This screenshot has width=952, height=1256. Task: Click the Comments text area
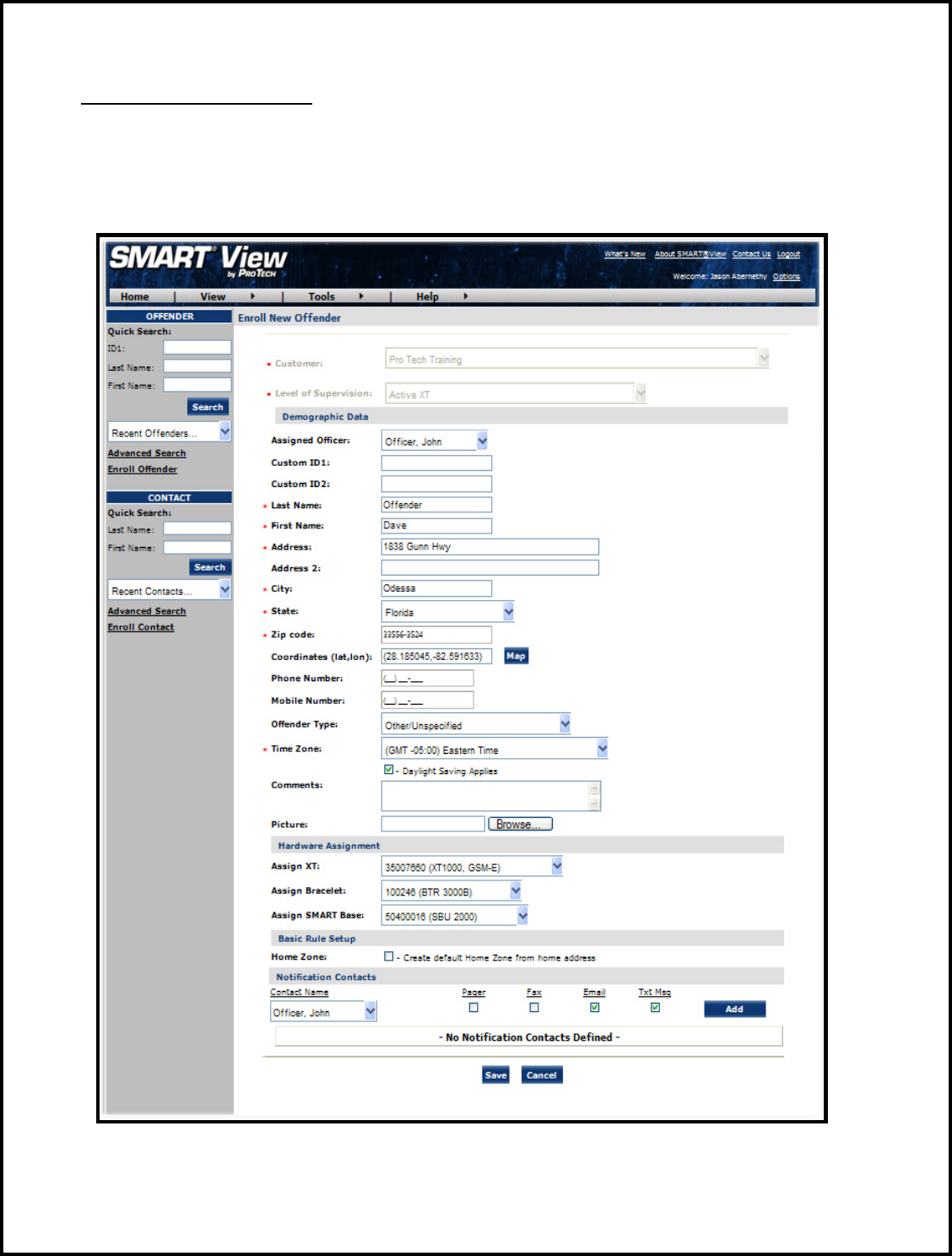(485, 796)
